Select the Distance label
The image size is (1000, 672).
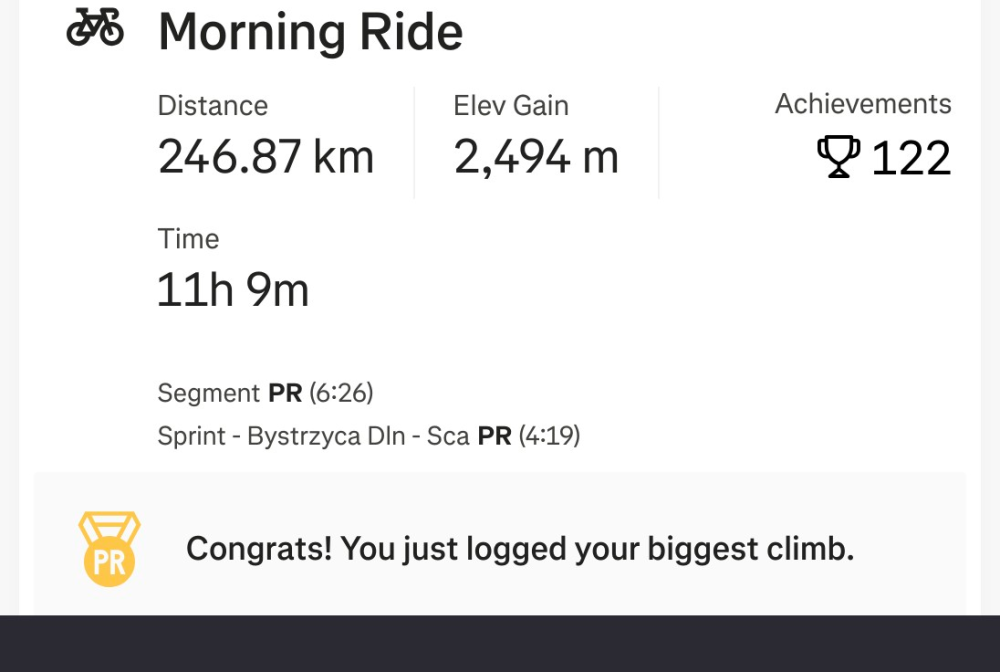[213, 106]
